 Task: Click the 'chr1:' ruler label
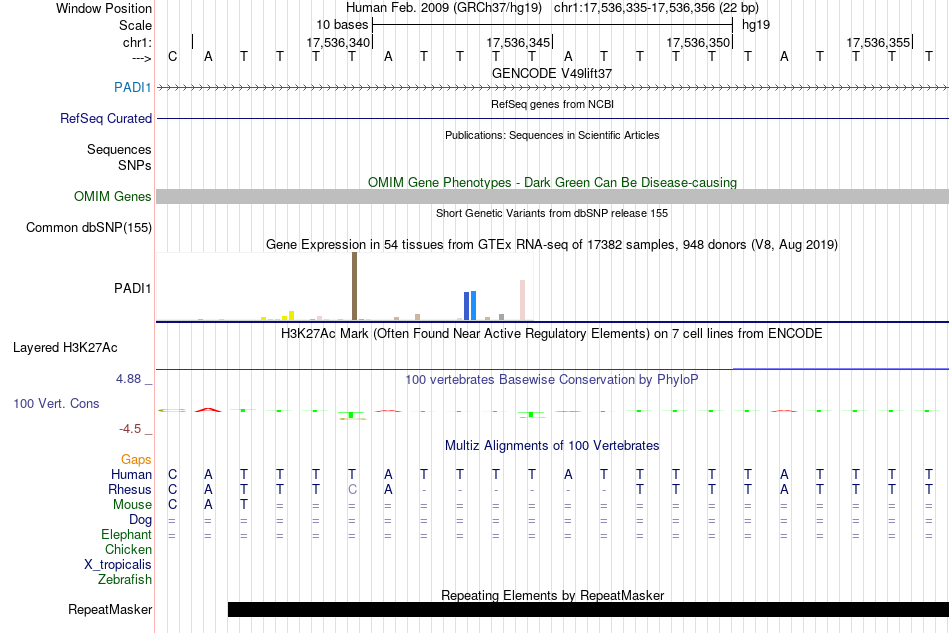(x=138, y=42)
